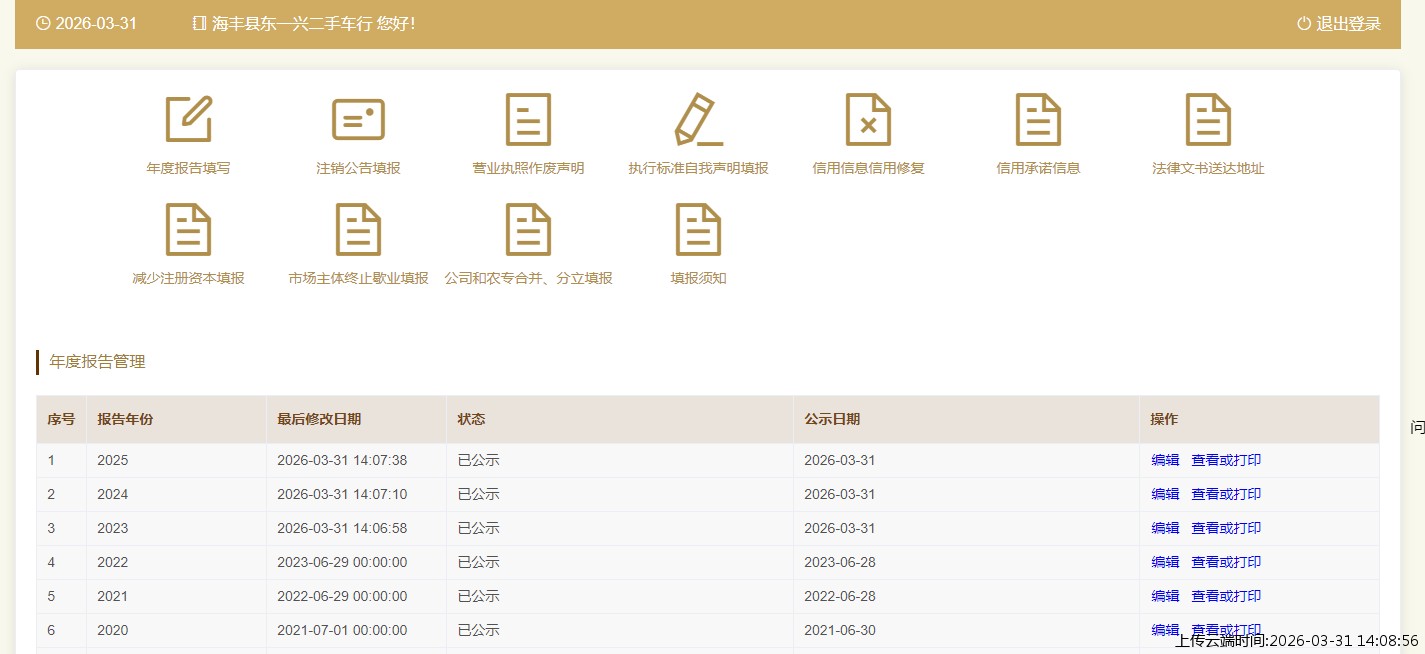Screen dimensions: 1425x654
Task: Open the 填报须知 document icon
Action: coord(698,230)
